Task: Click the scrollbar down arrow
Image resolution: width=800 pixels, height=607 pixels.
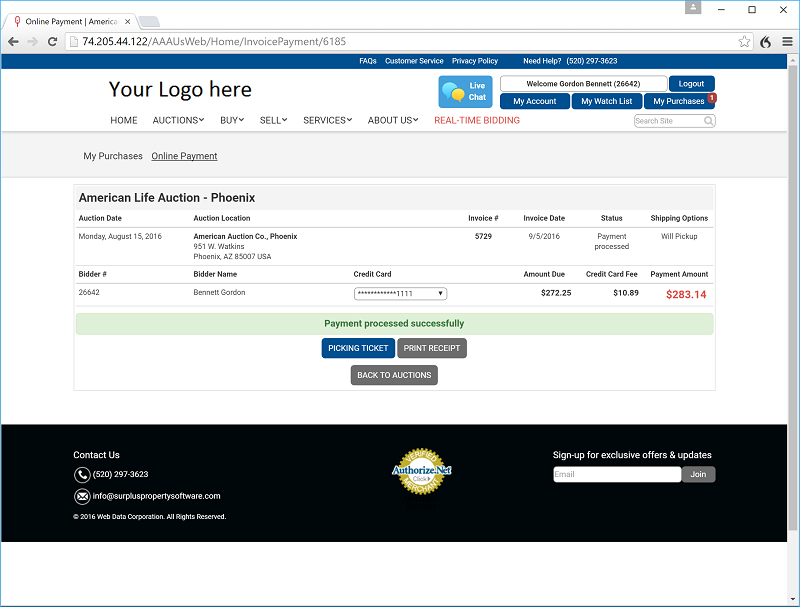Action: (x=793, y=599)
